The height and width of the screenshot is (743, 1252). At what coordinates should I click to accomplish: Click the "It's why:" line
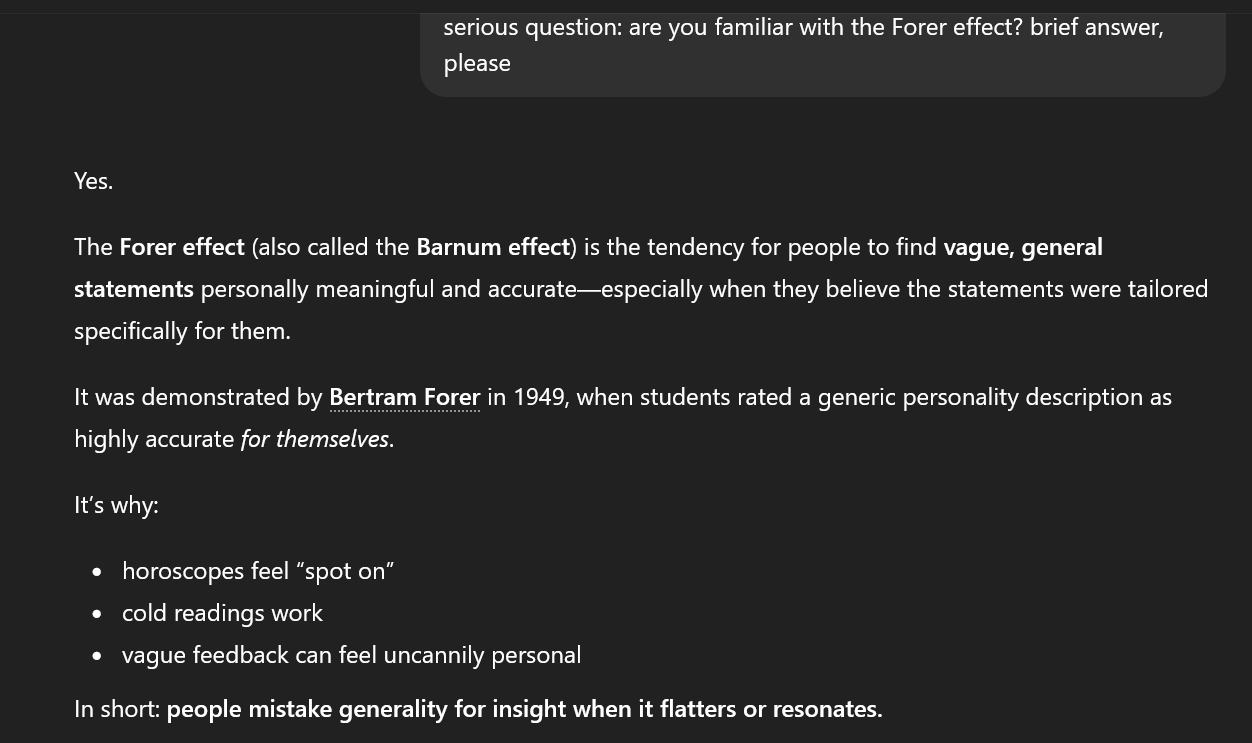(116, 505)
